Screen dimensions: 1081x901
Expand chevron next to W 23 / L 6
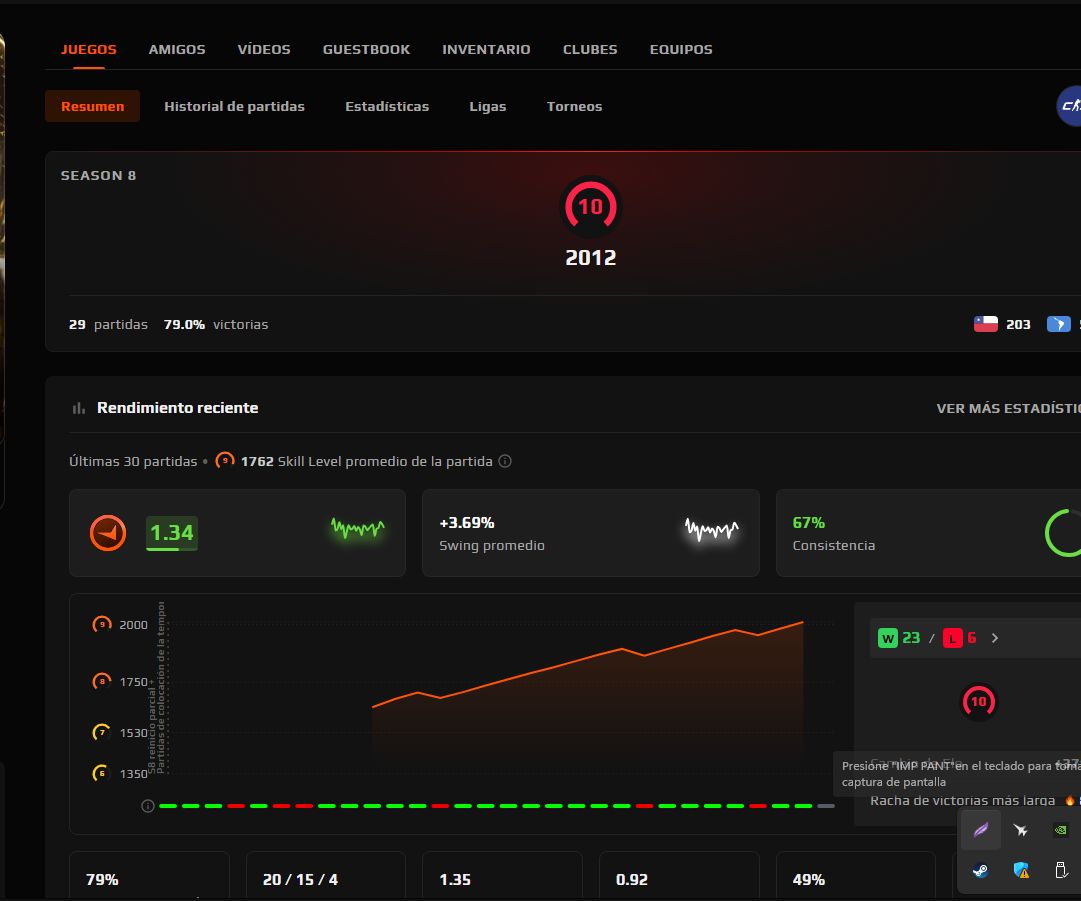pos(995,638)
